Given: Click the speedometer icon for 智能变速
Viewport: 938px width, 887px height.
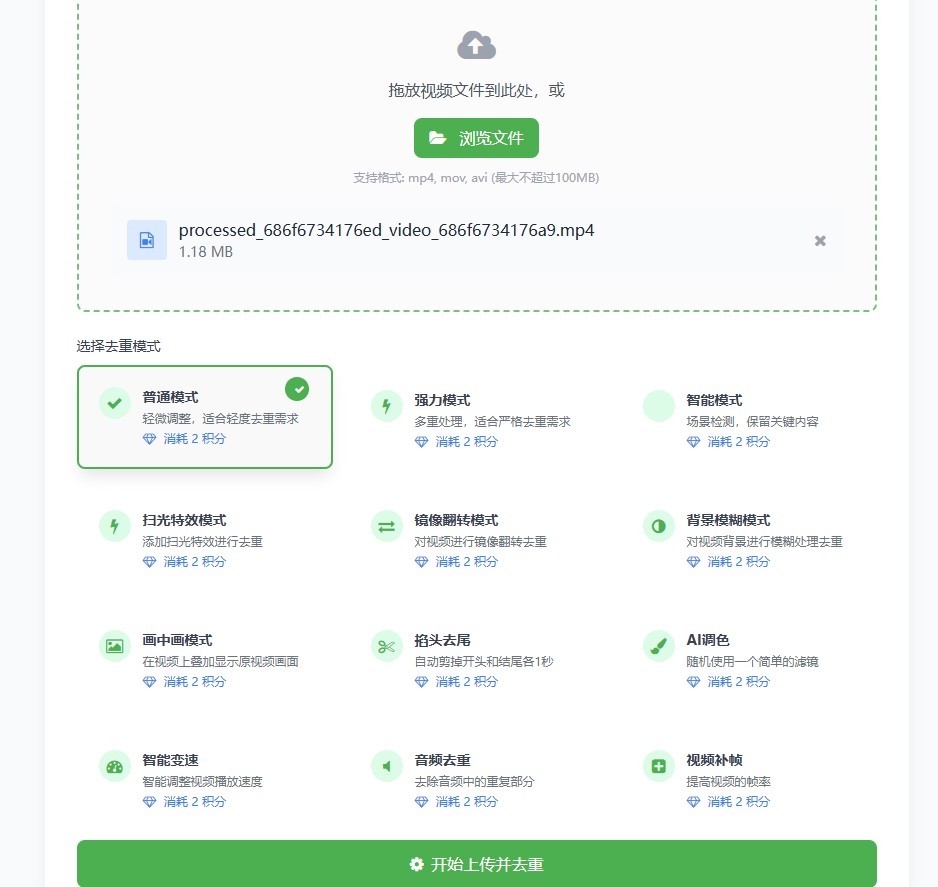Looking at the screenshot, I should (x=115, y=766).
